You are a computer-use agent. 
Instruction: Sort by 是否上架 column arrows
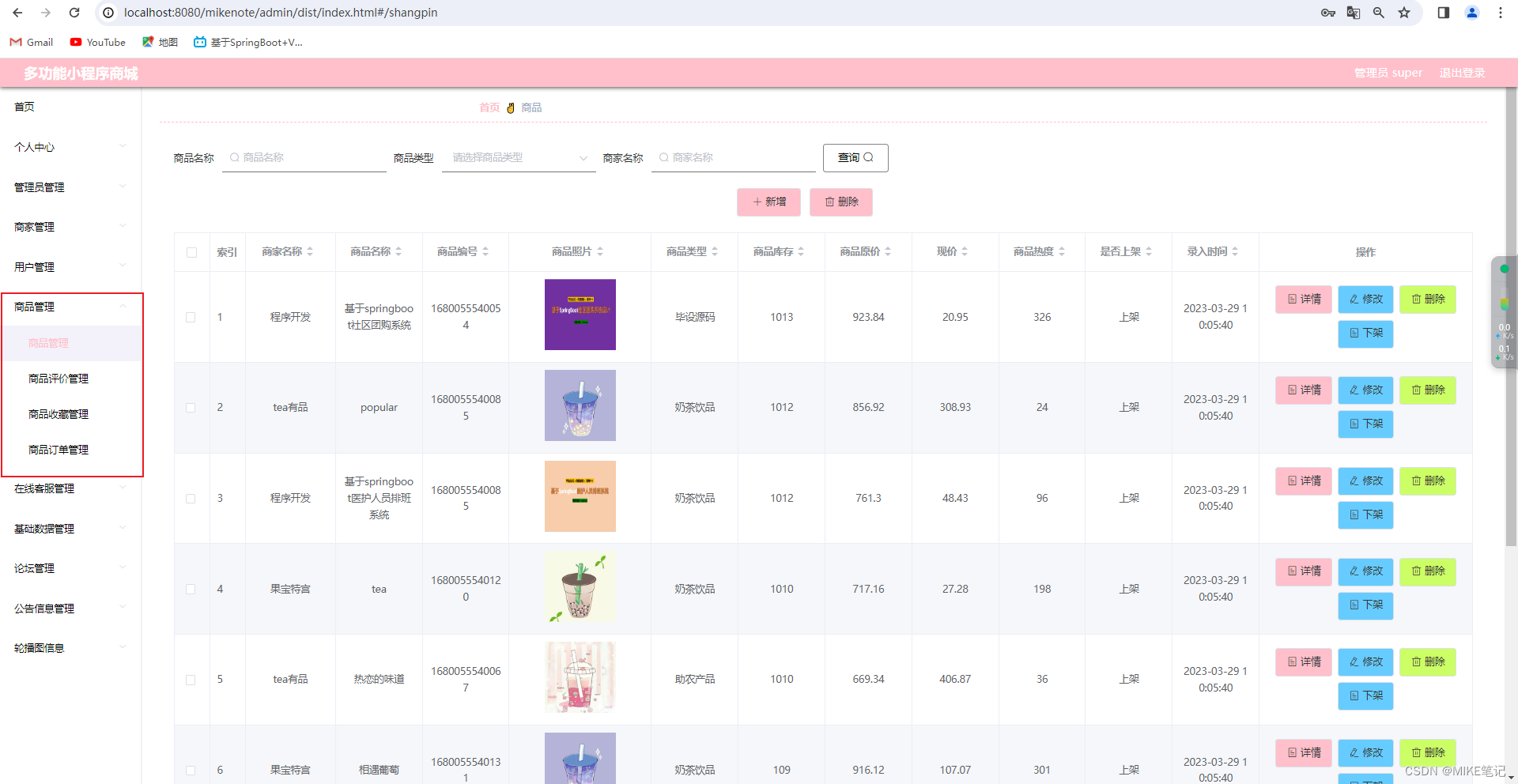coord(1149,252)
